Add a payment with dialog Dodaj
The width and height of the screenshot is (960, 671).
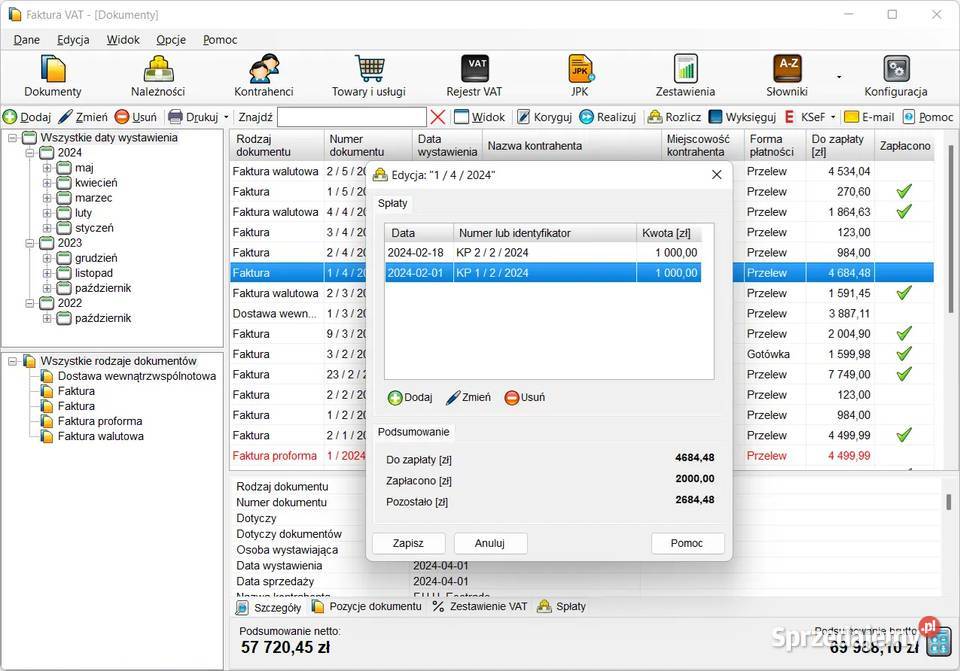(410, 397)
